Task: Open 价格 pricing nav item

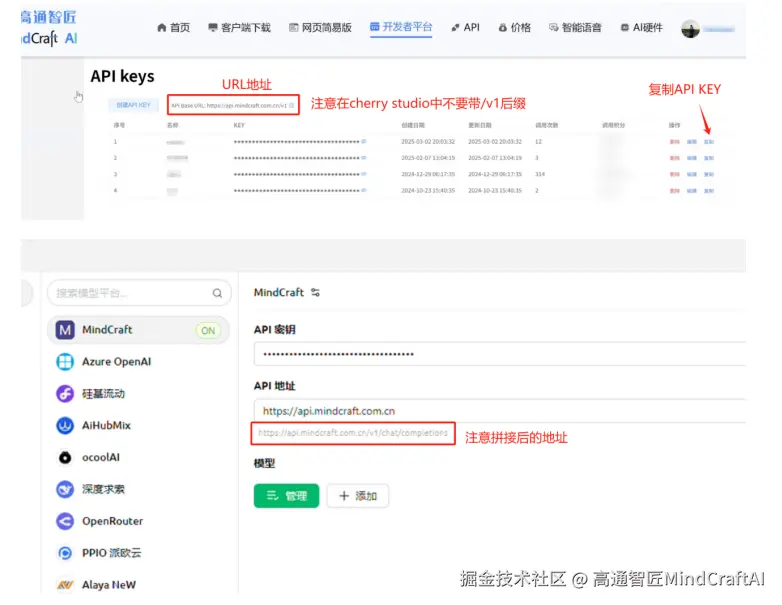Action: (515, 27)
